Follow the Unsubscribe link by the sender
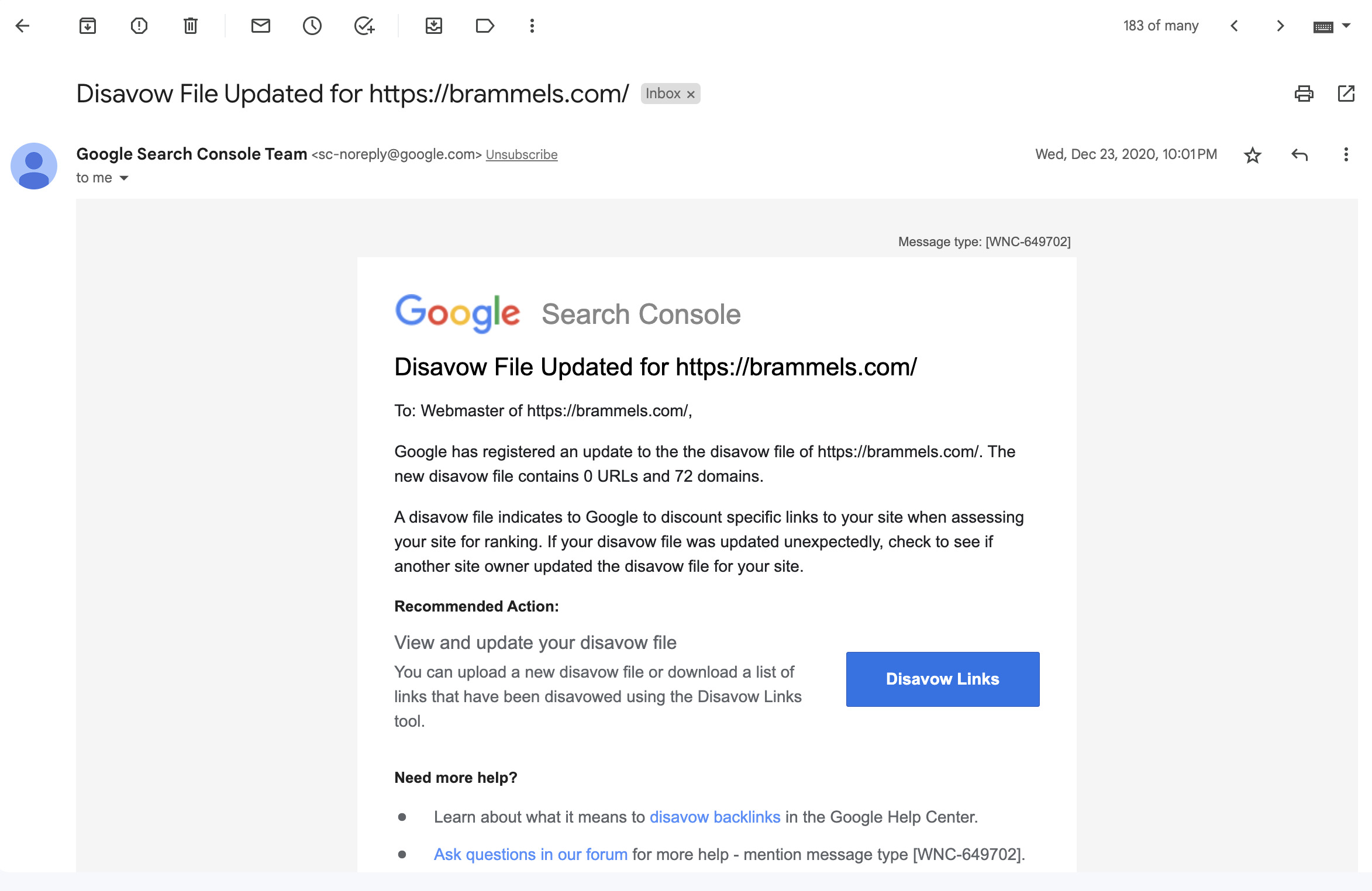The height and width of the screenshot is (891, 1372). click(x=522, y=155)
